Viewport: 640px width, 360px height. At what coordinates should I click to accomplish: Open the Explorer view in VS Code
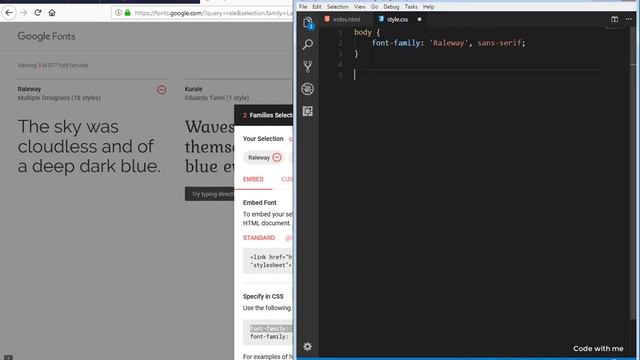coord(308,22)
